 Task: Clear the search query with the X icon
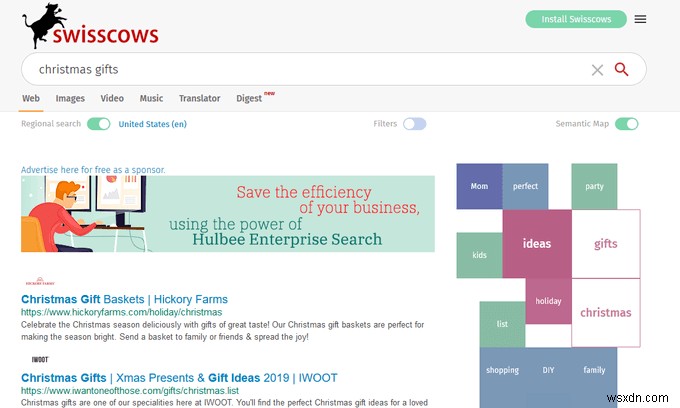(597, 70)
